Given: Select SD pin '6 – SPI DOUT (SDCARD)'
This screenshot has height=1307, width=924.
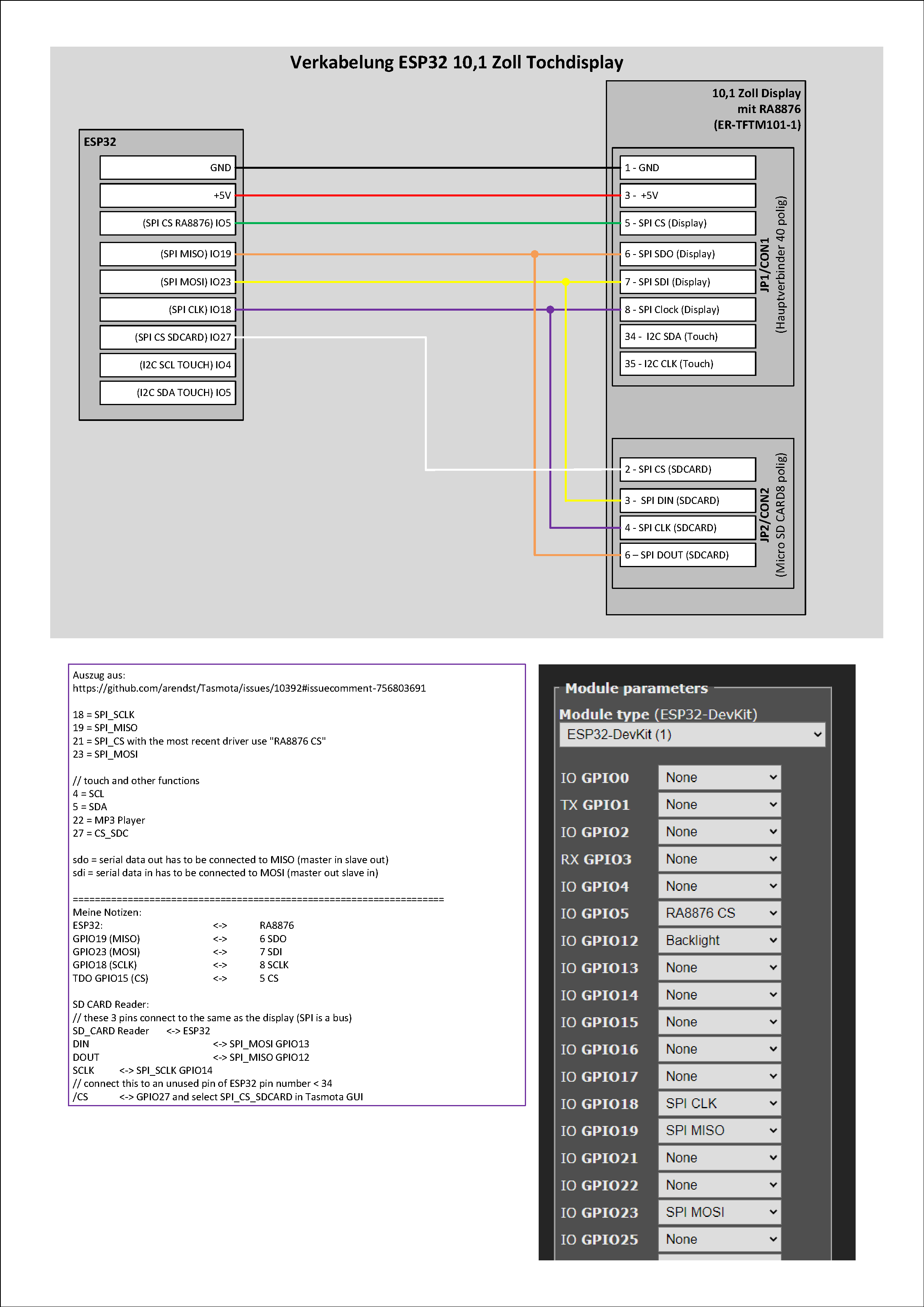Looking at the screenshot, I should pyautogui.click(x=688, y=555).
